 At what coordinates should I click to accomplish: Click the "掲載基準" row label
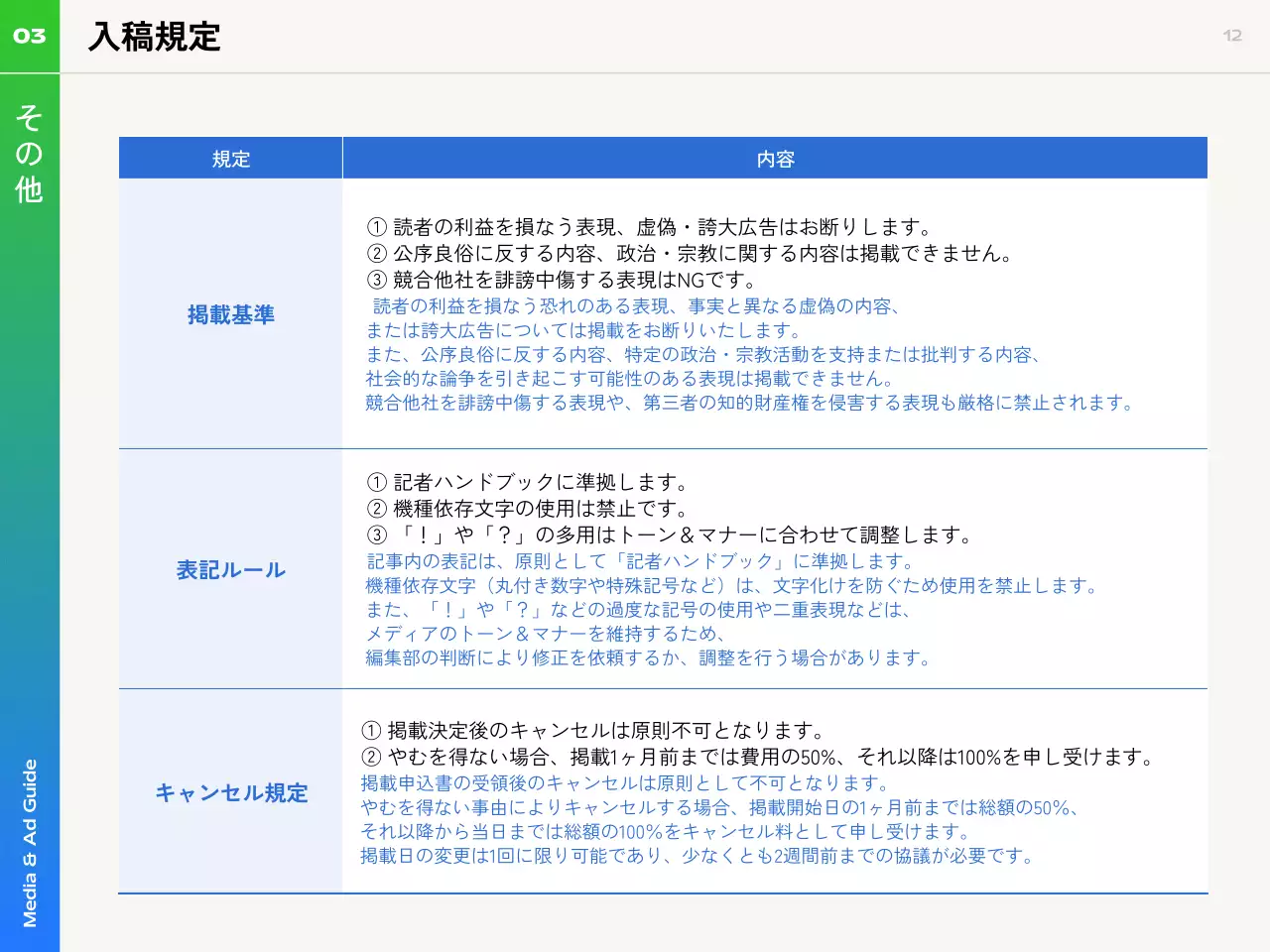tap(230, 314)
